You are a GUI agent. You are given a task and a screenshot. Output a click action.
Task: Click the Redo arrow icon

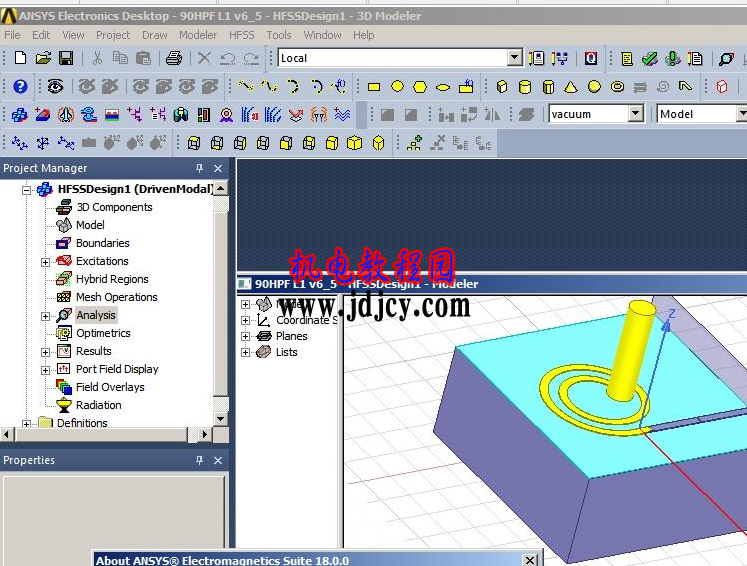point(251,58)
